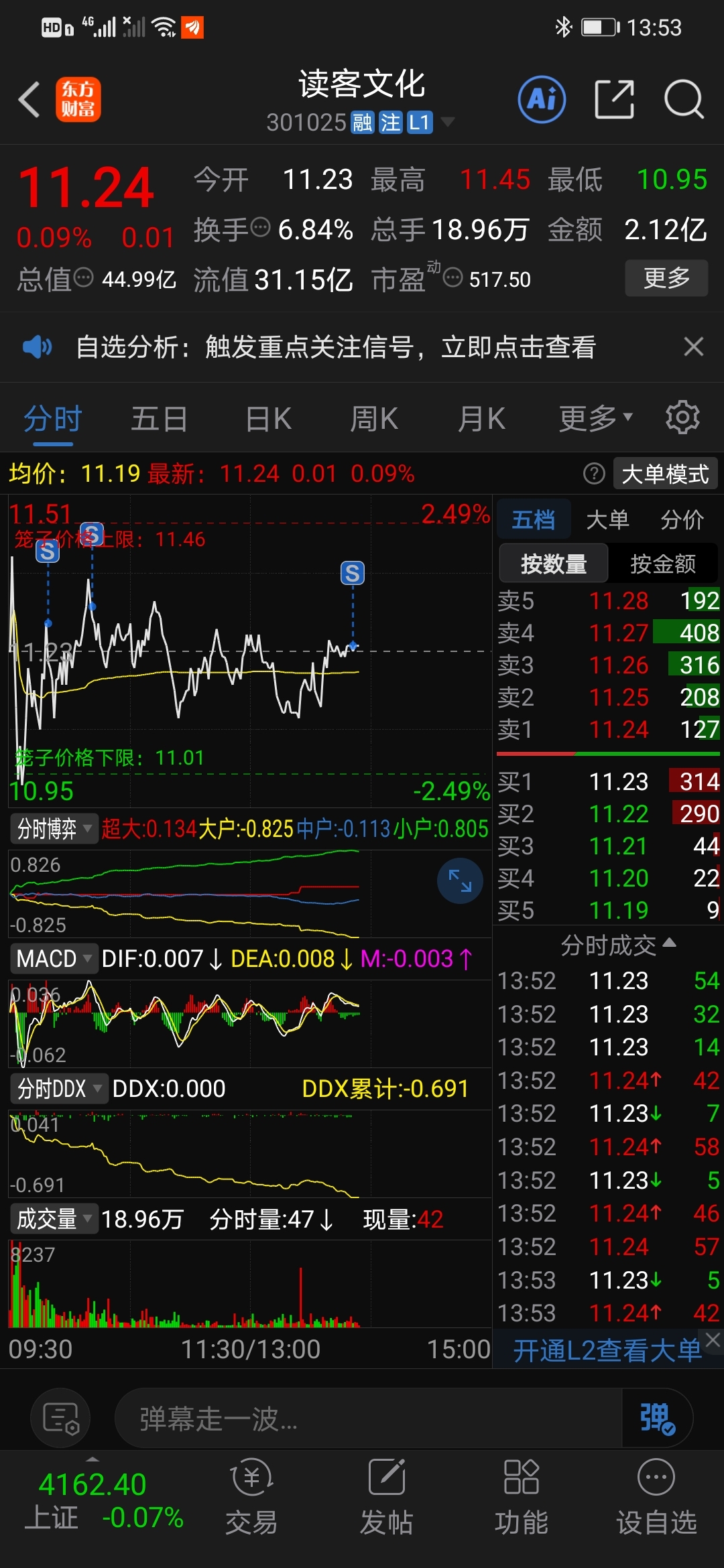Open the 发帖 post icon
Image resolution: width=724 pixels, height=1568 pixels.
coord(387,1498)
